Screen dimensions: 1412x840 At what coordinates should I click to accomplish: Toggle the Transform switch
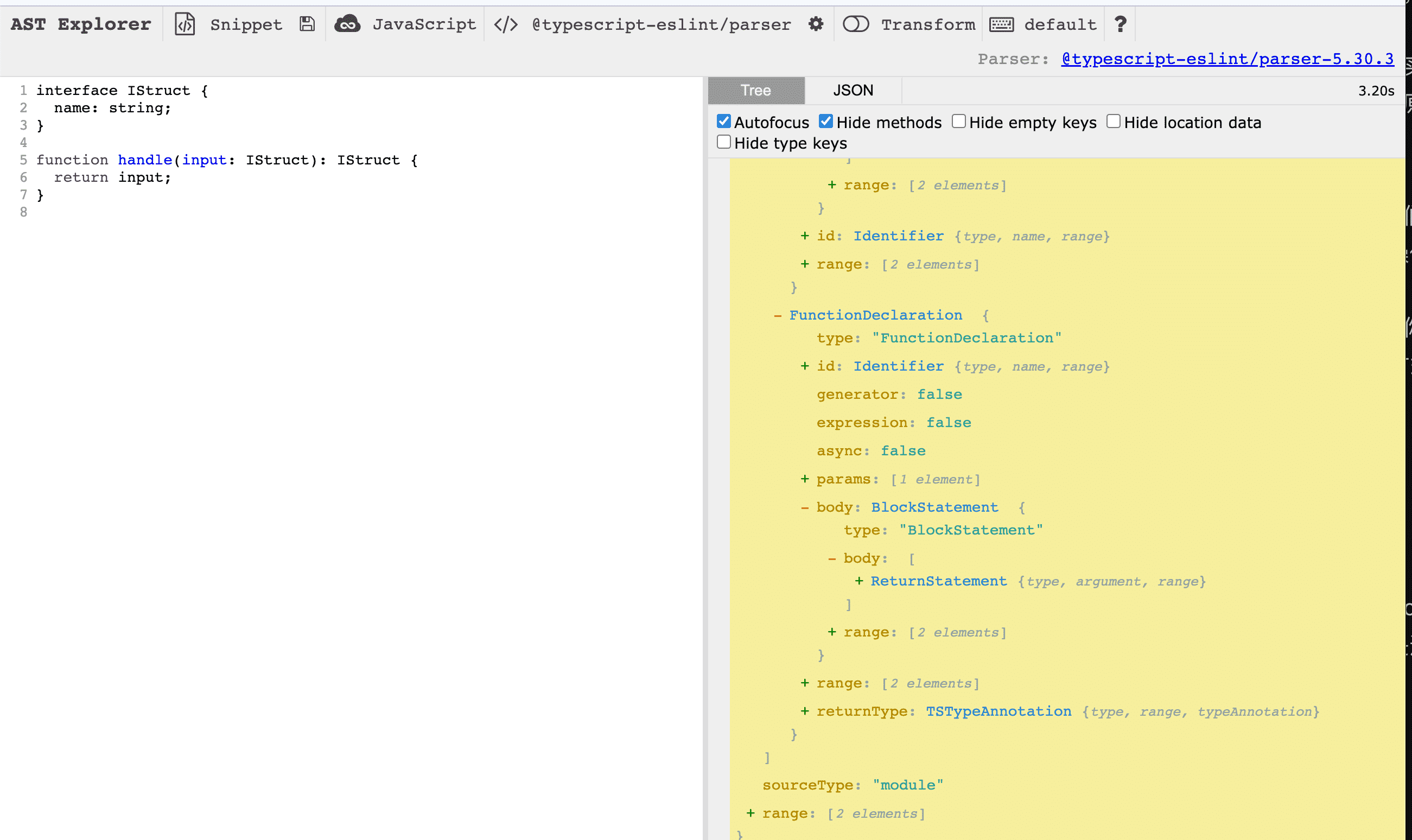coord(856,24)
